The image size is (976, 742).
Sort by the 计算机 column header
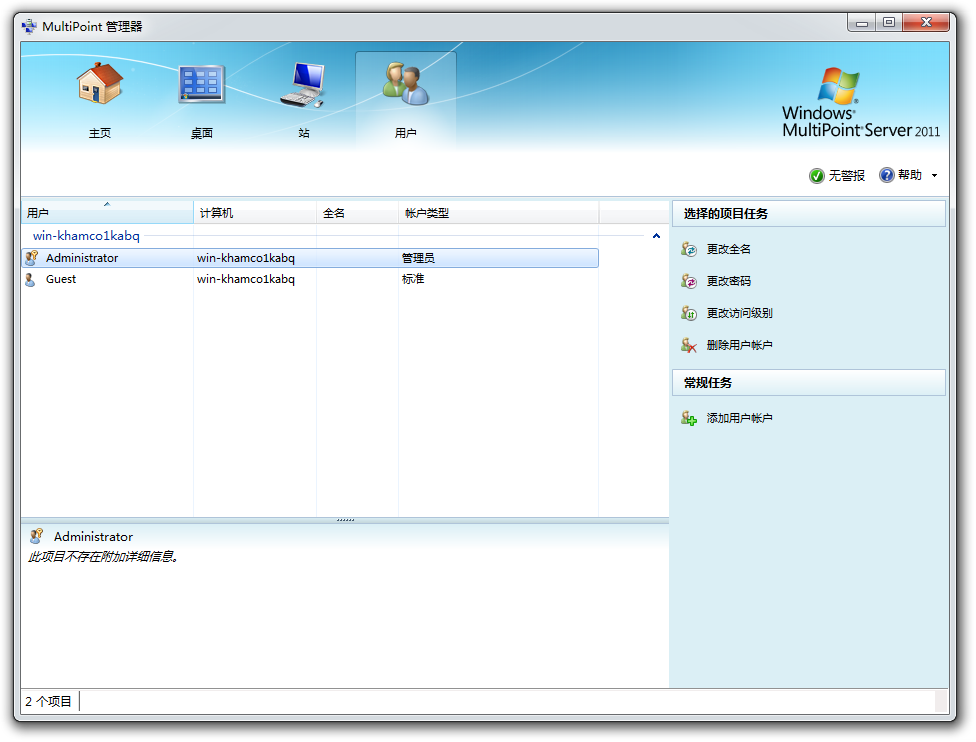coord(255,213)
